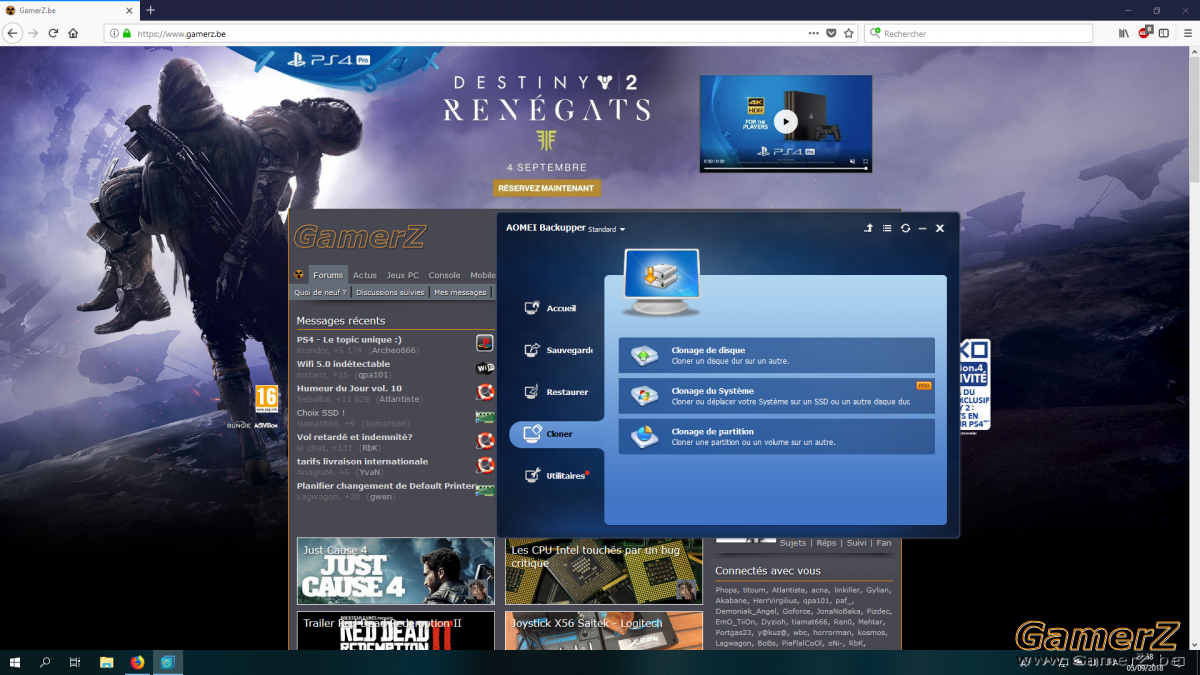Open the Forums tab on GamerZ

tap(327, 275)
